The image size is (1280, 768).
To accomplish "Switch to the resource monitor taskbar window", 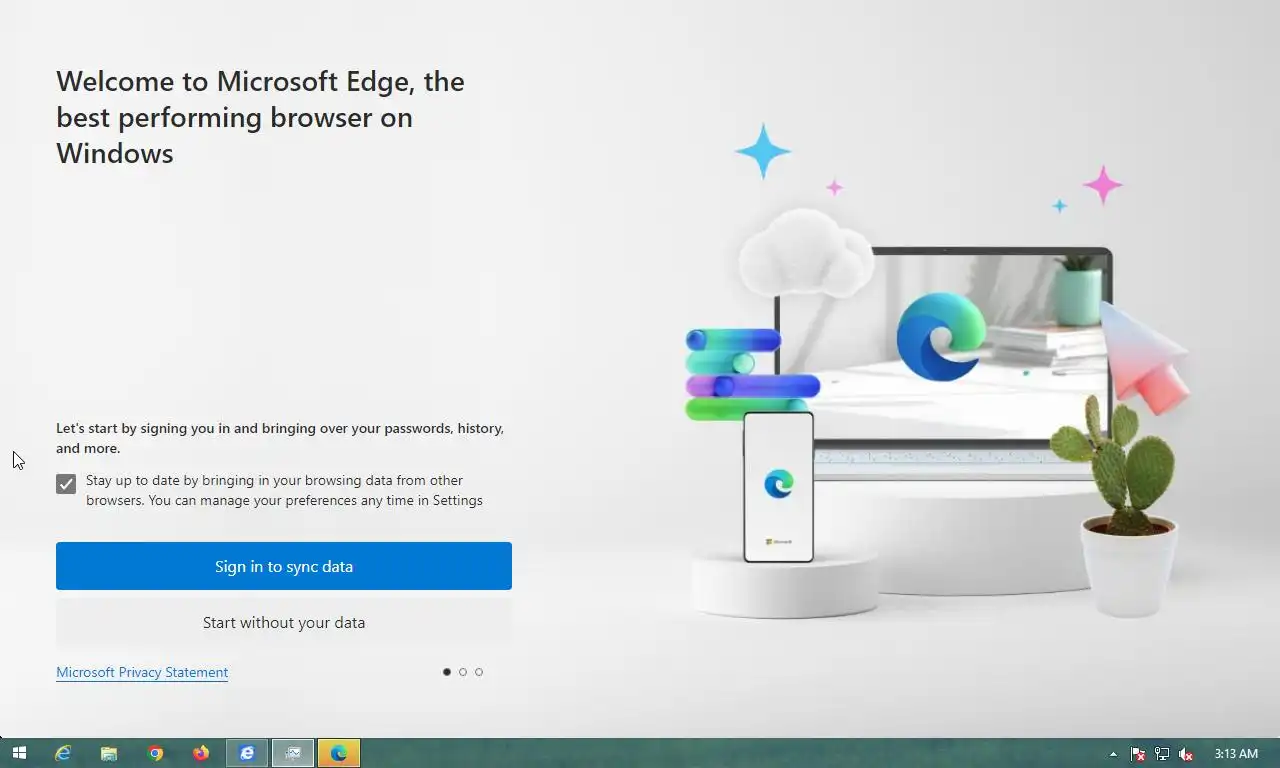I will pos(293,753).
